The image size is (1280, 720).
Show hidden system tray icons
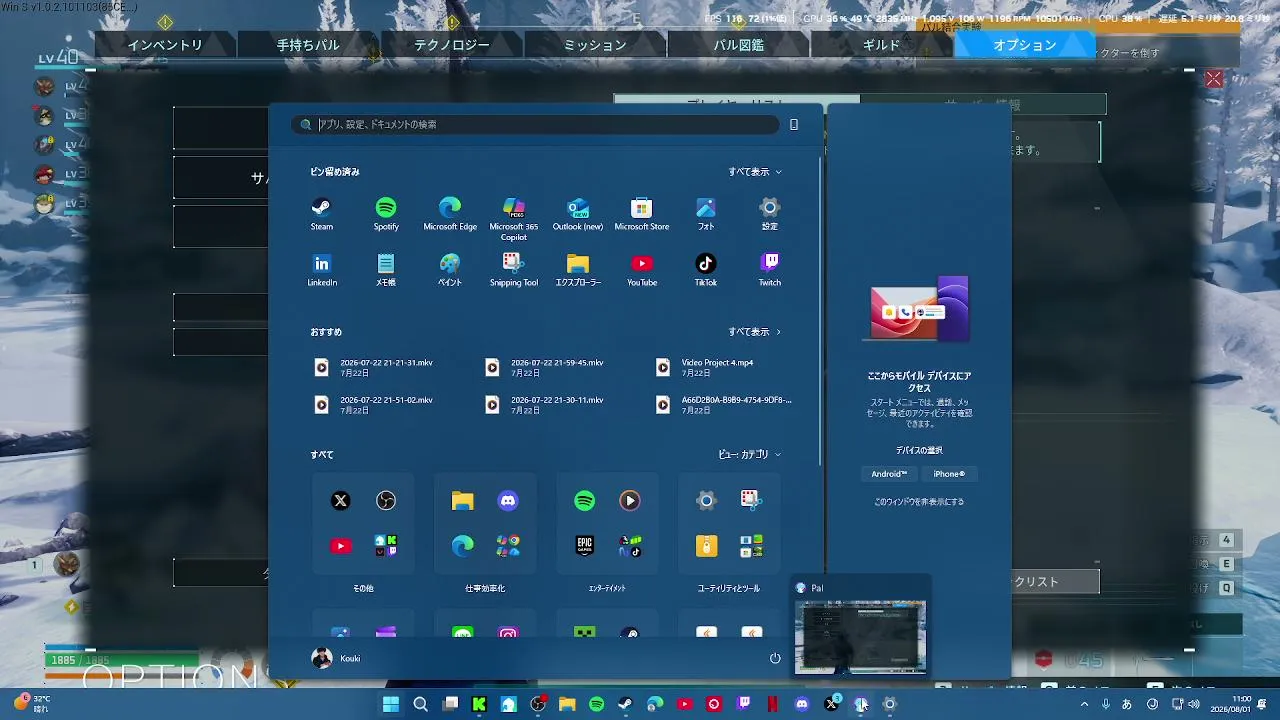[1084, 704]
